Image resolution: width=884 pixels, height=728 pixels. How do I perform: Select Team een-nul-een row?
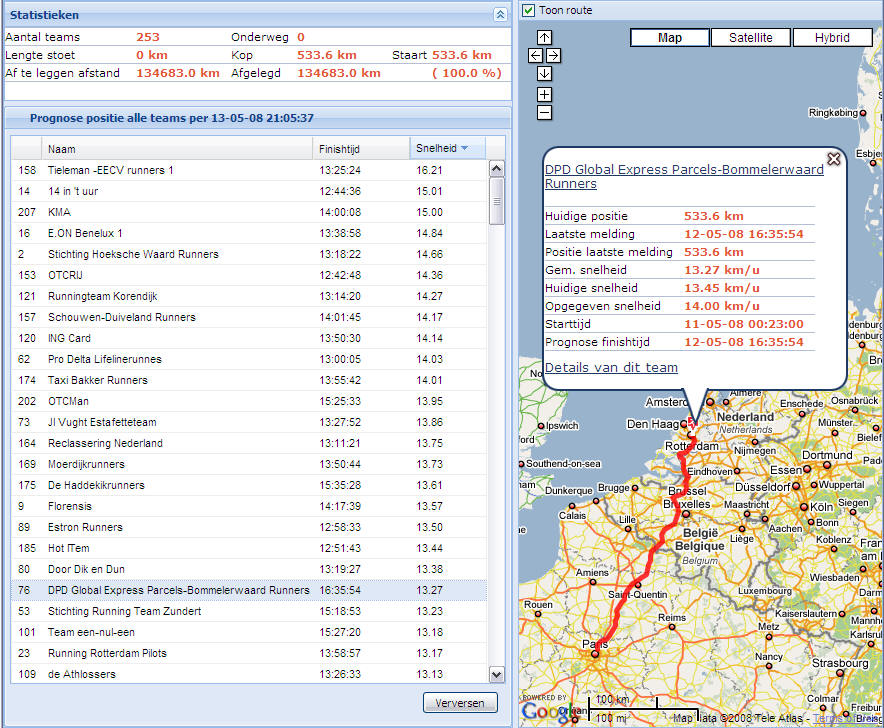(249, 632)
